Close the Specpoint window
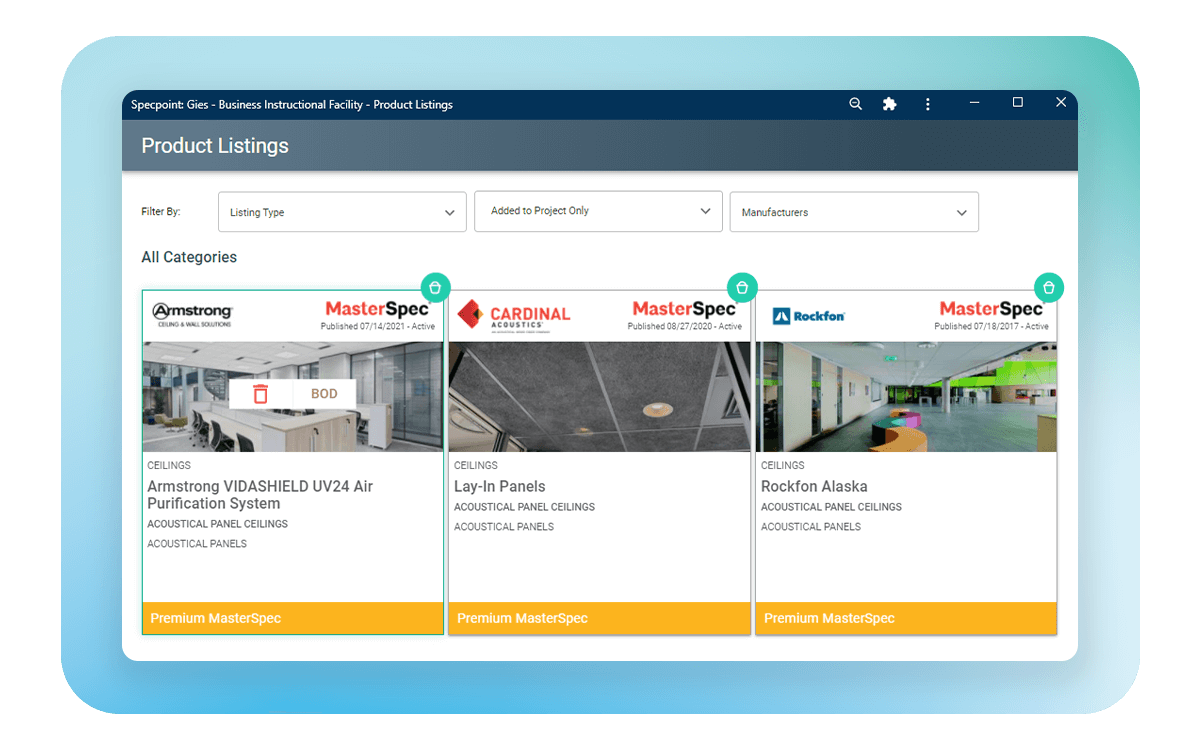1200x750 pixels. [x=1061, y=103]
